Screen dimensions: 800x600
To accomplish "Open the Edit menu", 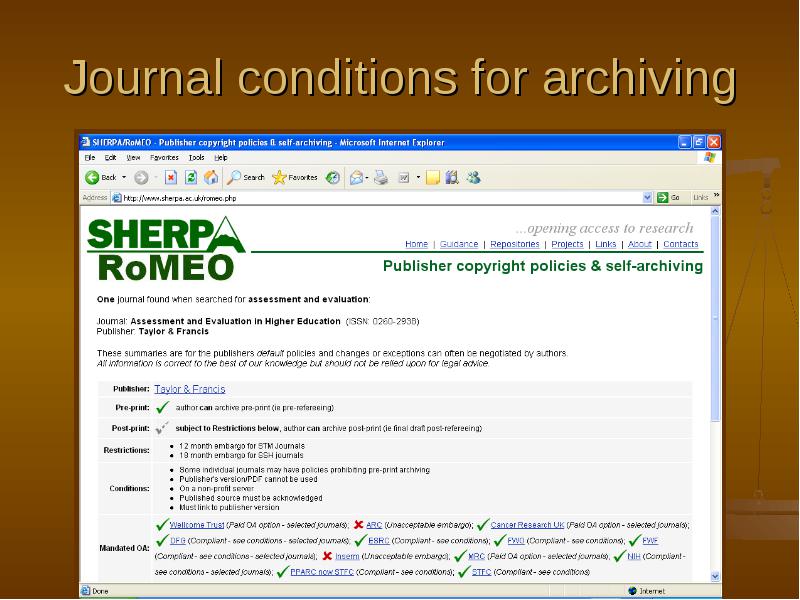I will [x=110, y=158].
